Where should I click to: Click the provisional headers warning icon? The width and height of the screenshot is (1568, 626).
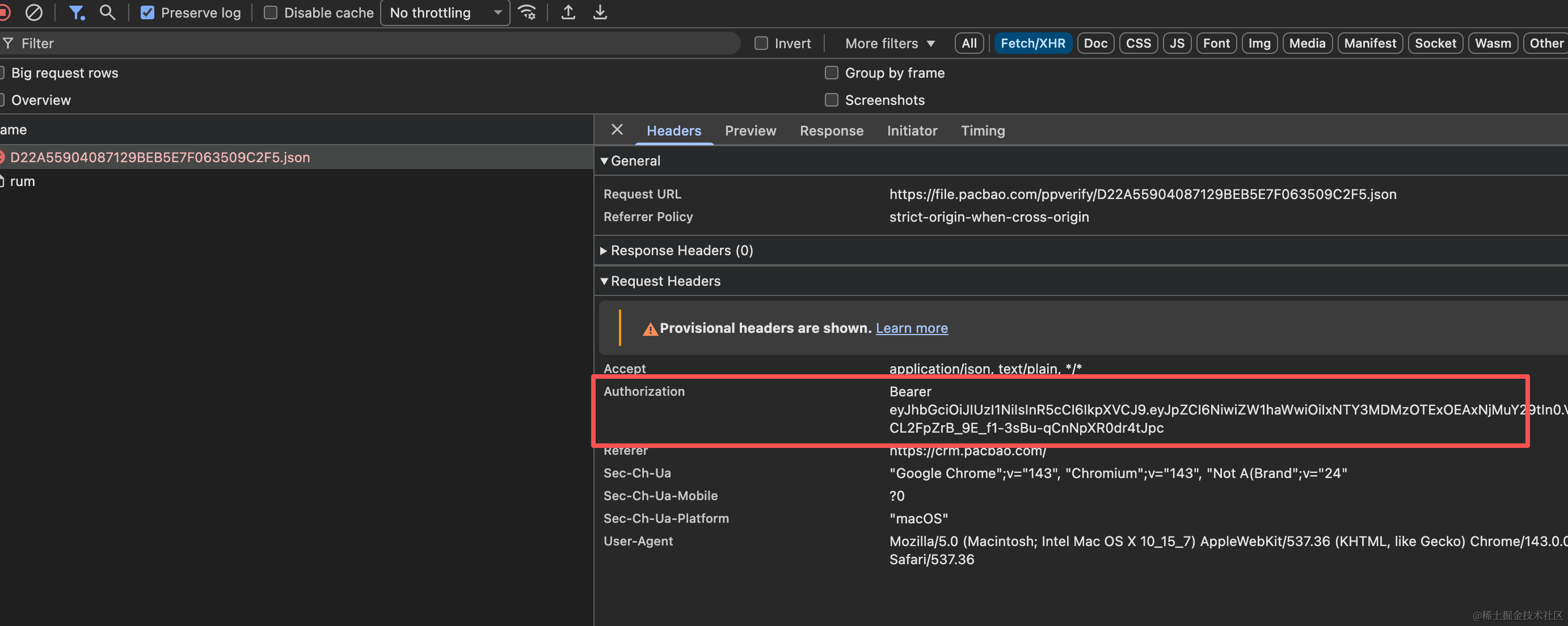(650, 329)
